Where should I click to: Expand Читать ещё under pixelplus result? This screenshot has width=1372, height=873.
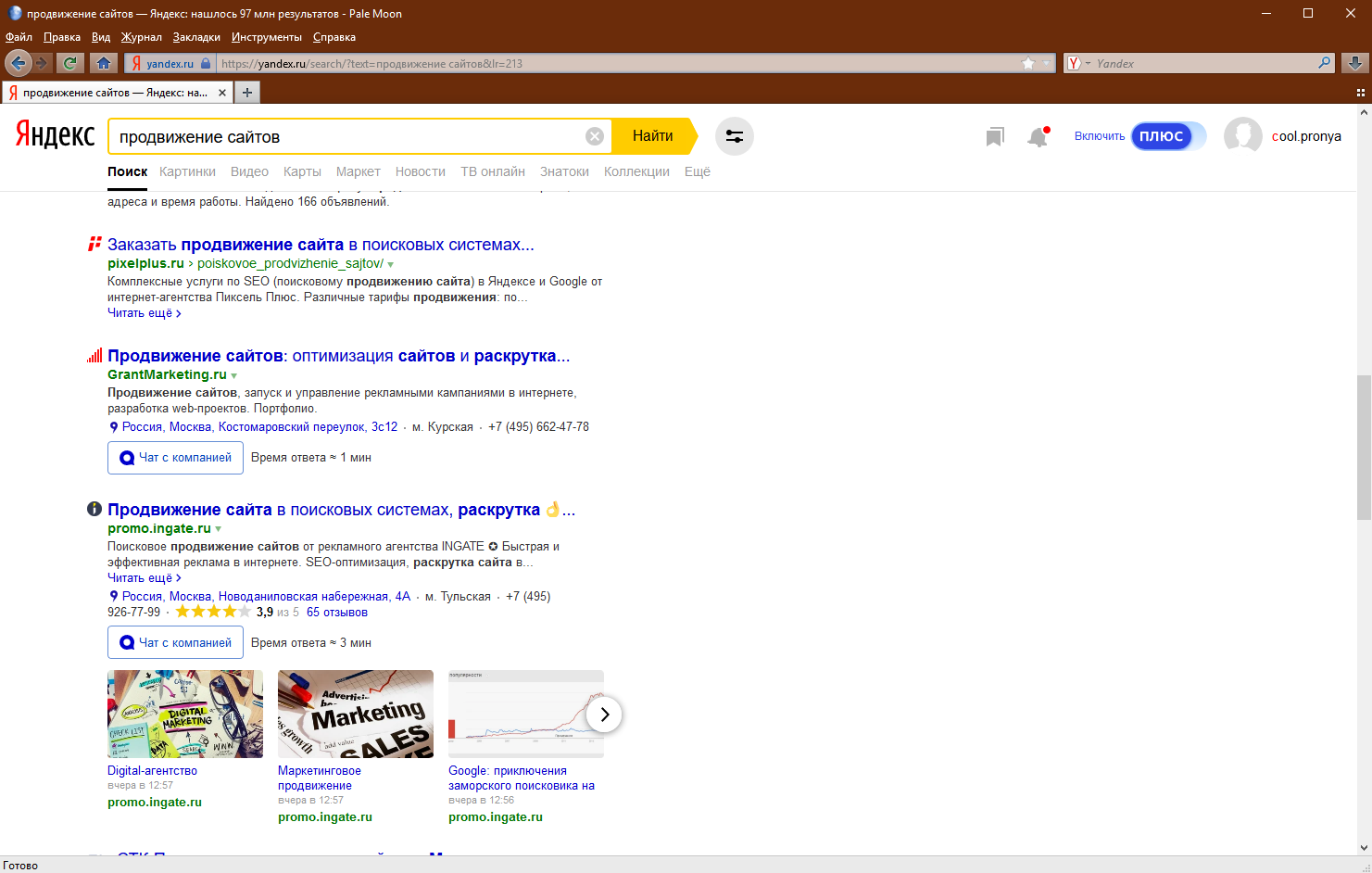point(145,313)
